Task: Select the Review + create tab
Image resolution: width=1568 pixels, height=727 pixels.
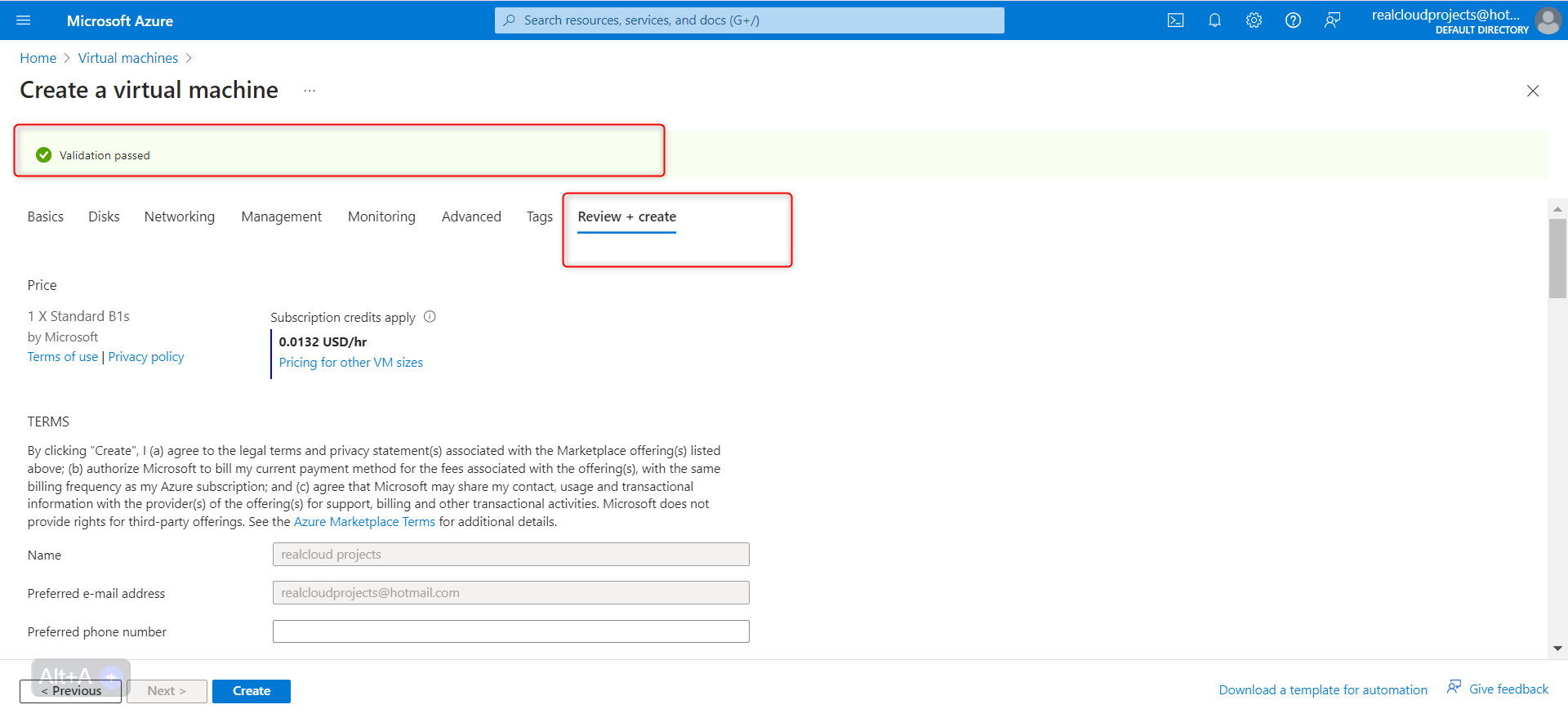Action: 627,216
